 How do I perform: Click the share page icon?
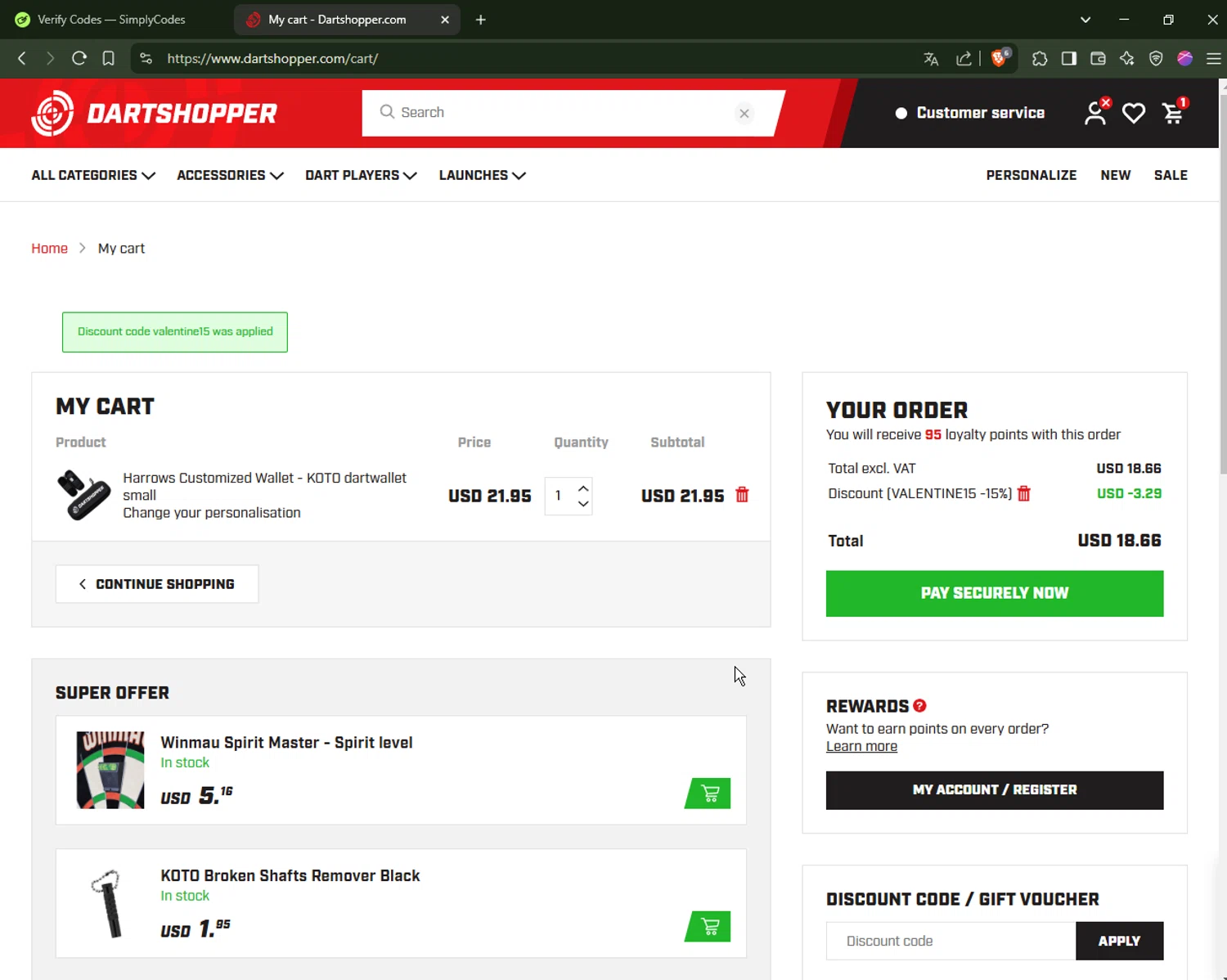[964, 58]
